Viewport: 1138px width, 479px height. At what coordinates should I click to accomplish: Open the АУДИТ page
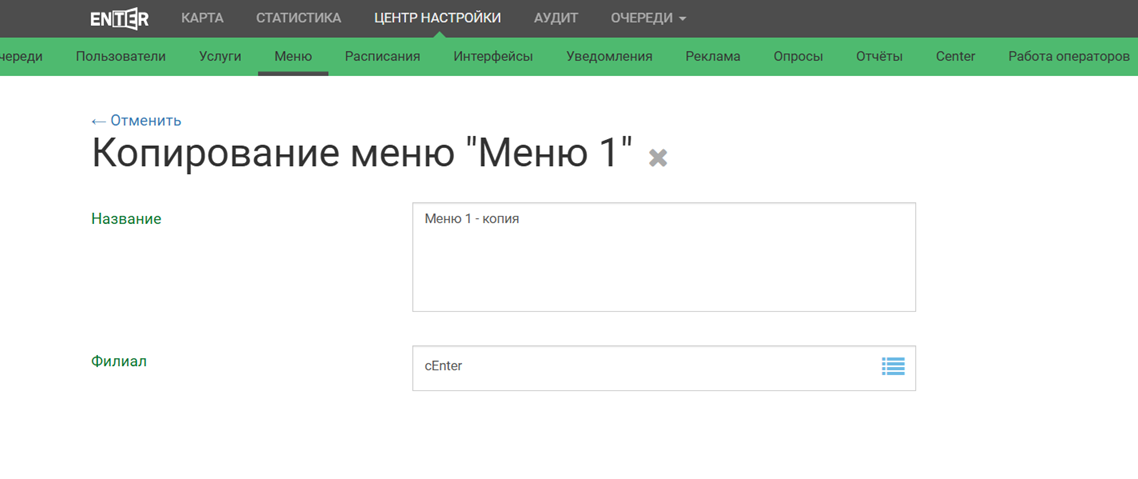(x=556, y=18)
